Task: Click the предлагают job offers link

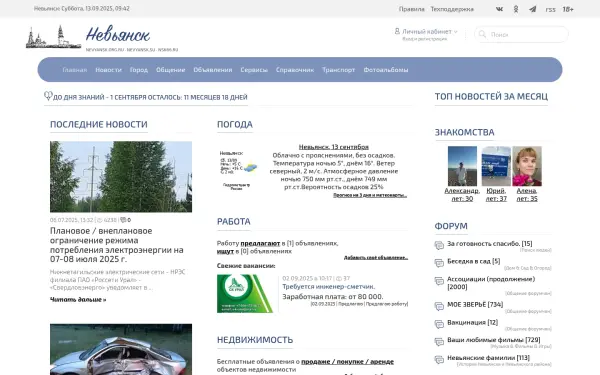Action: pos(260,243)
